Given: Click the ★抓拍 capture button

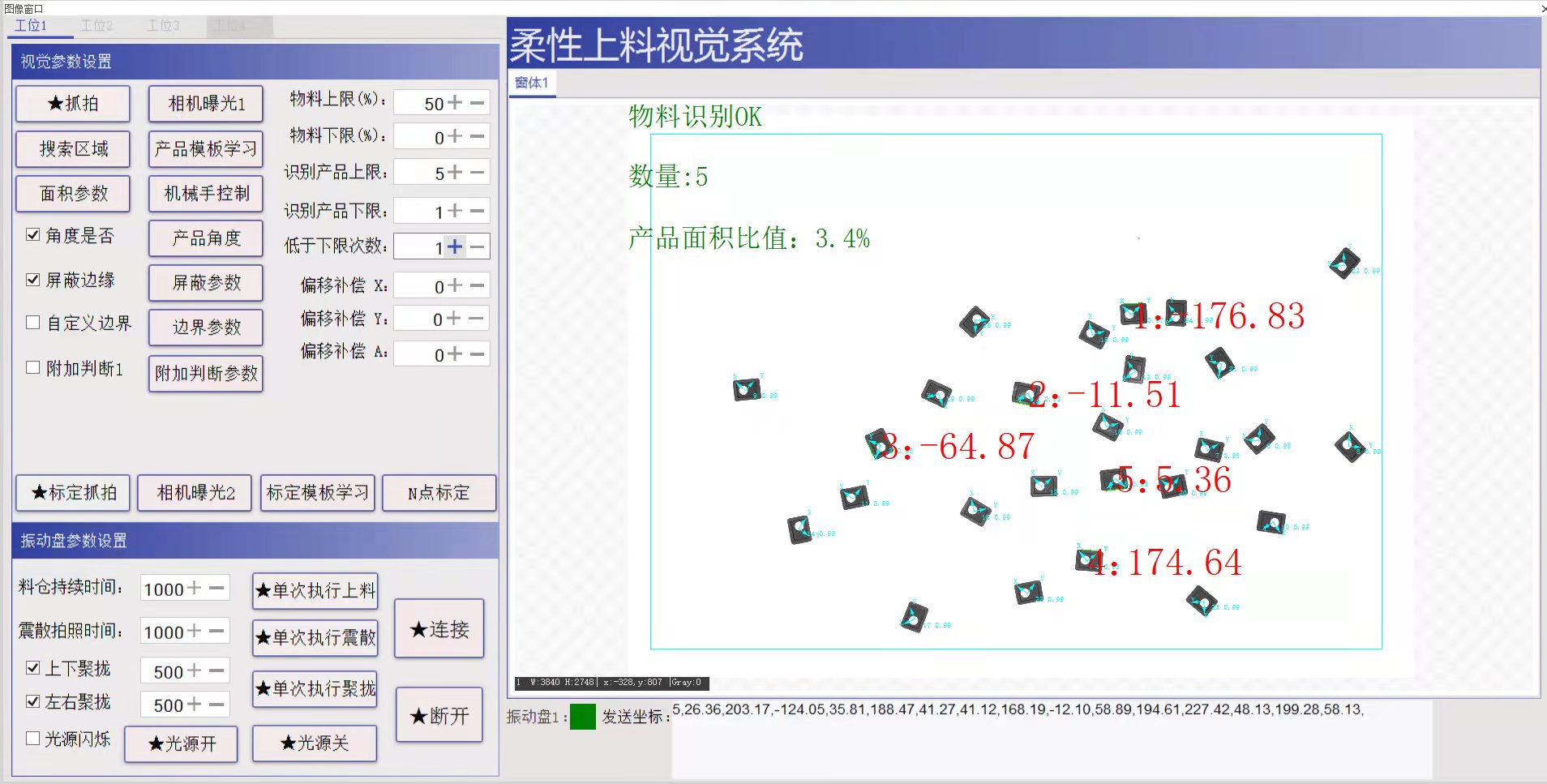Looking at the screenshot, I should coord(73,104).
